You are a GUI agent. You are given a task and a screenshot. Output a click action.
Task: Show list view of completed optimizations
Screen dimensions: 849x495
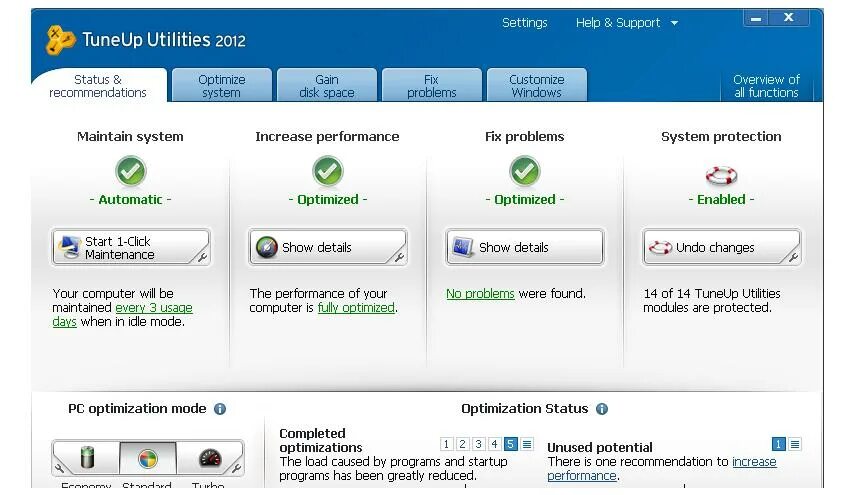526,444
